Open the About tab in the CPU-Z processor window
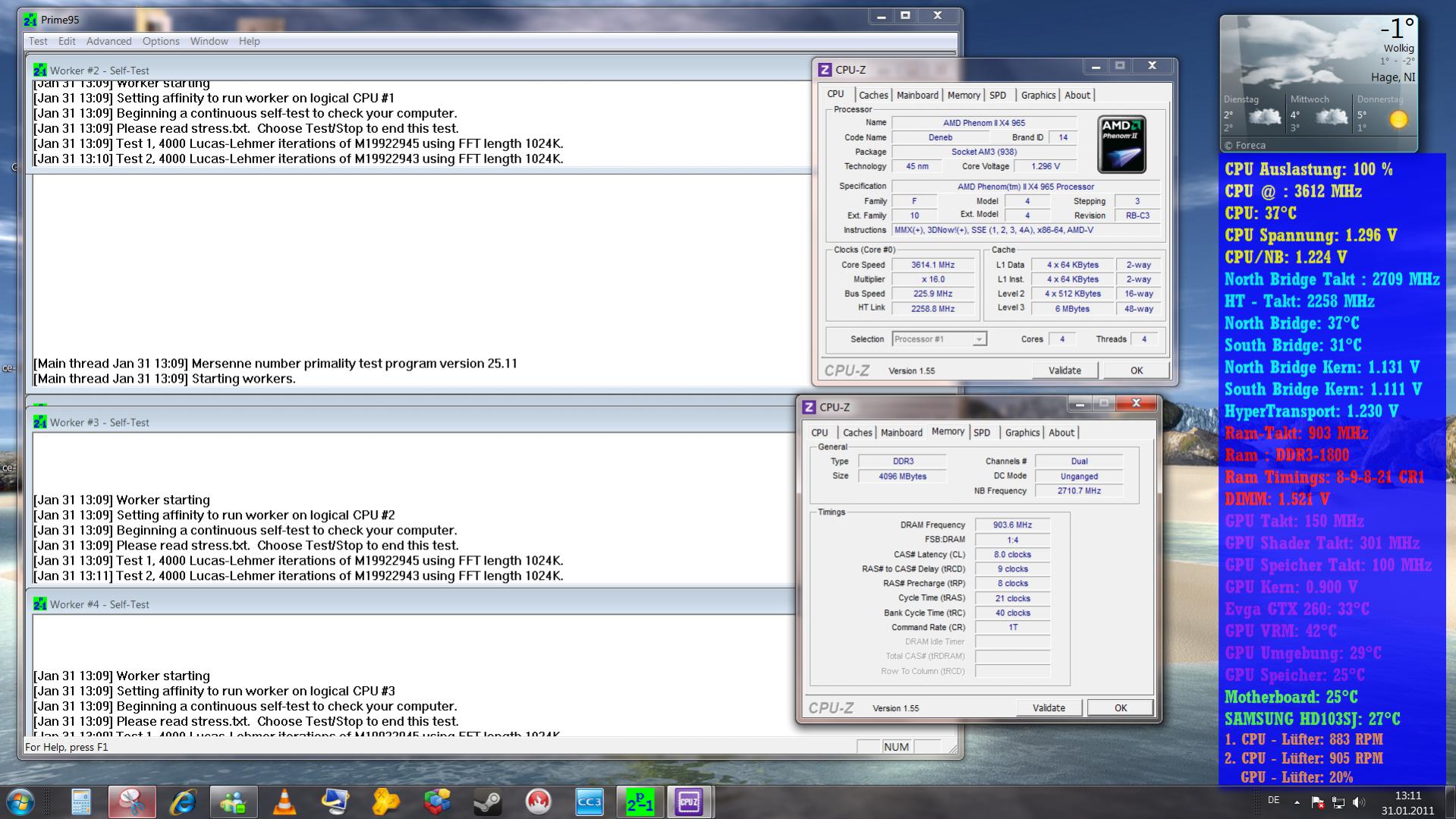Viewport: 1456px width, 819px height. tap(1077, 96)
